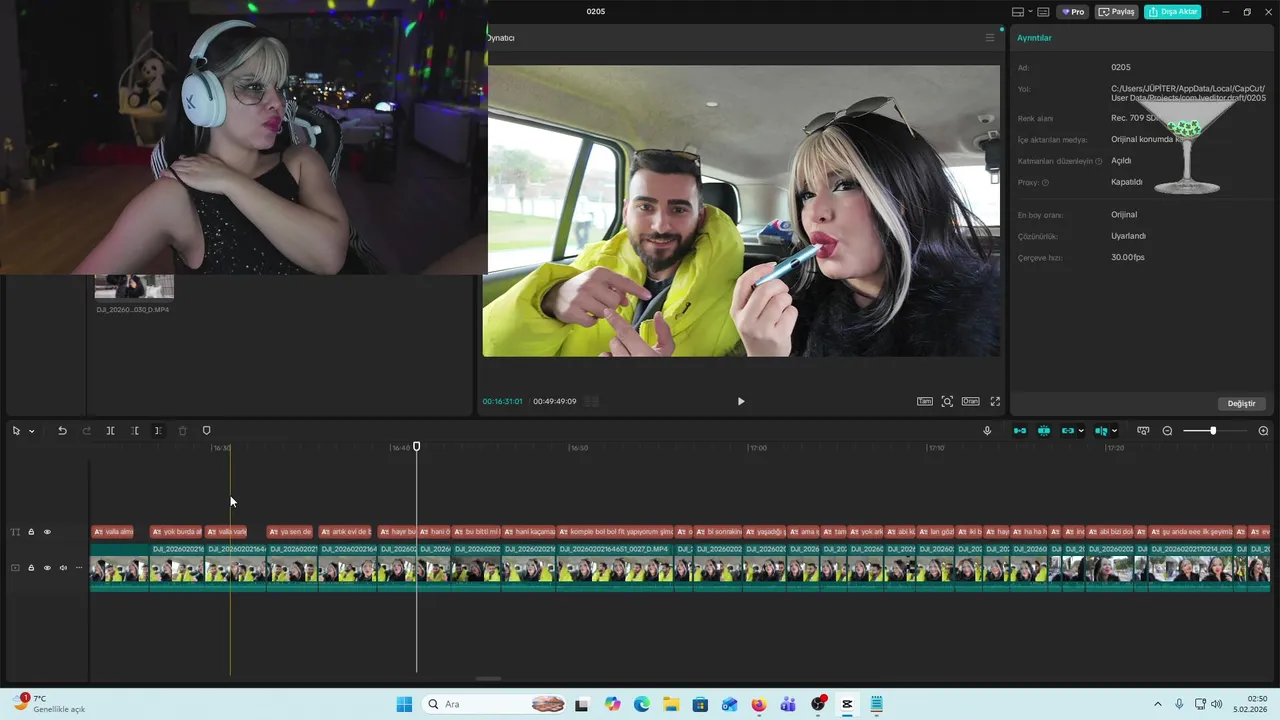
Task: Delete left part of clip at playhead
Action: [134, 431]
